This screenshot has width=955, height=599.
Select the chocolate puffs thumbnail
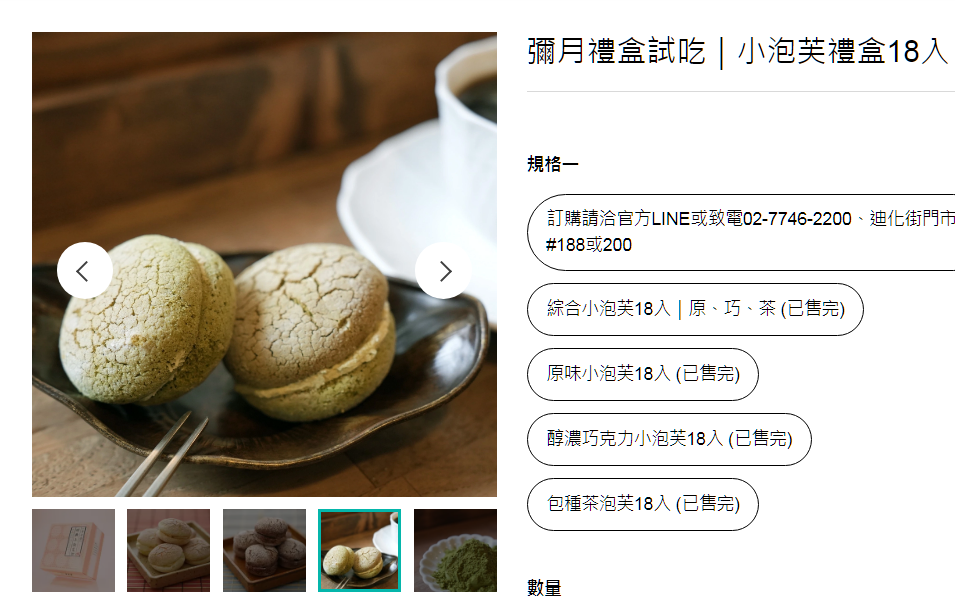click(x=264, y=550)
